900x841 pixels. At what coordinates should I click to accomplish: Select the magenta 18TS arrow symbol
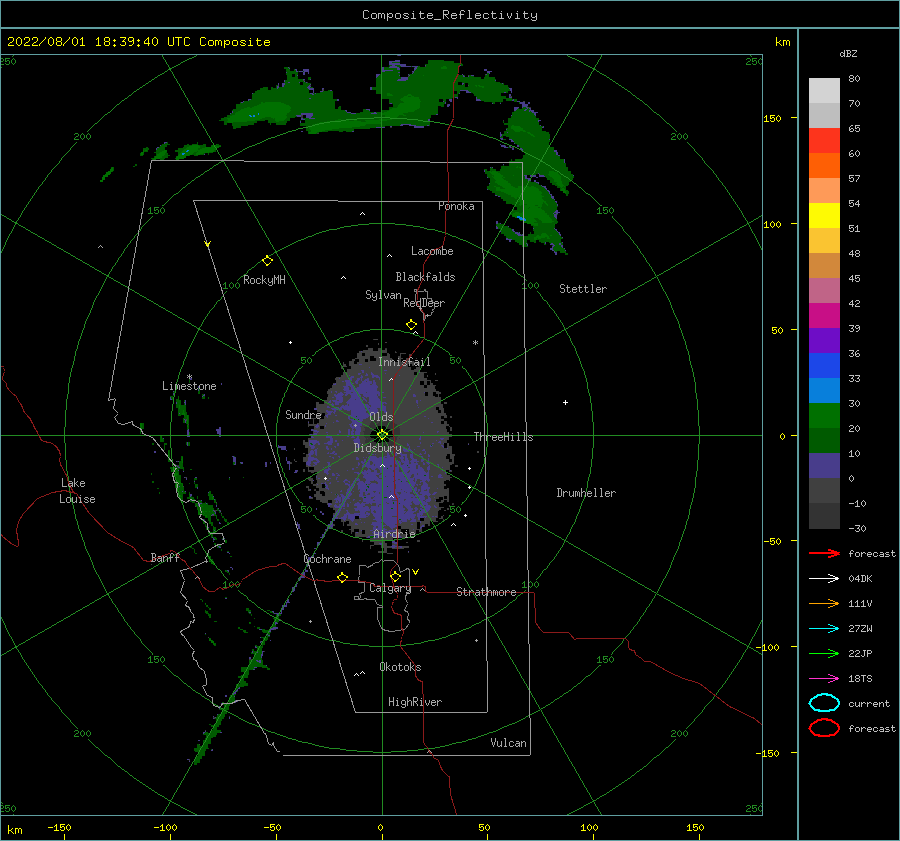point(824,679)
